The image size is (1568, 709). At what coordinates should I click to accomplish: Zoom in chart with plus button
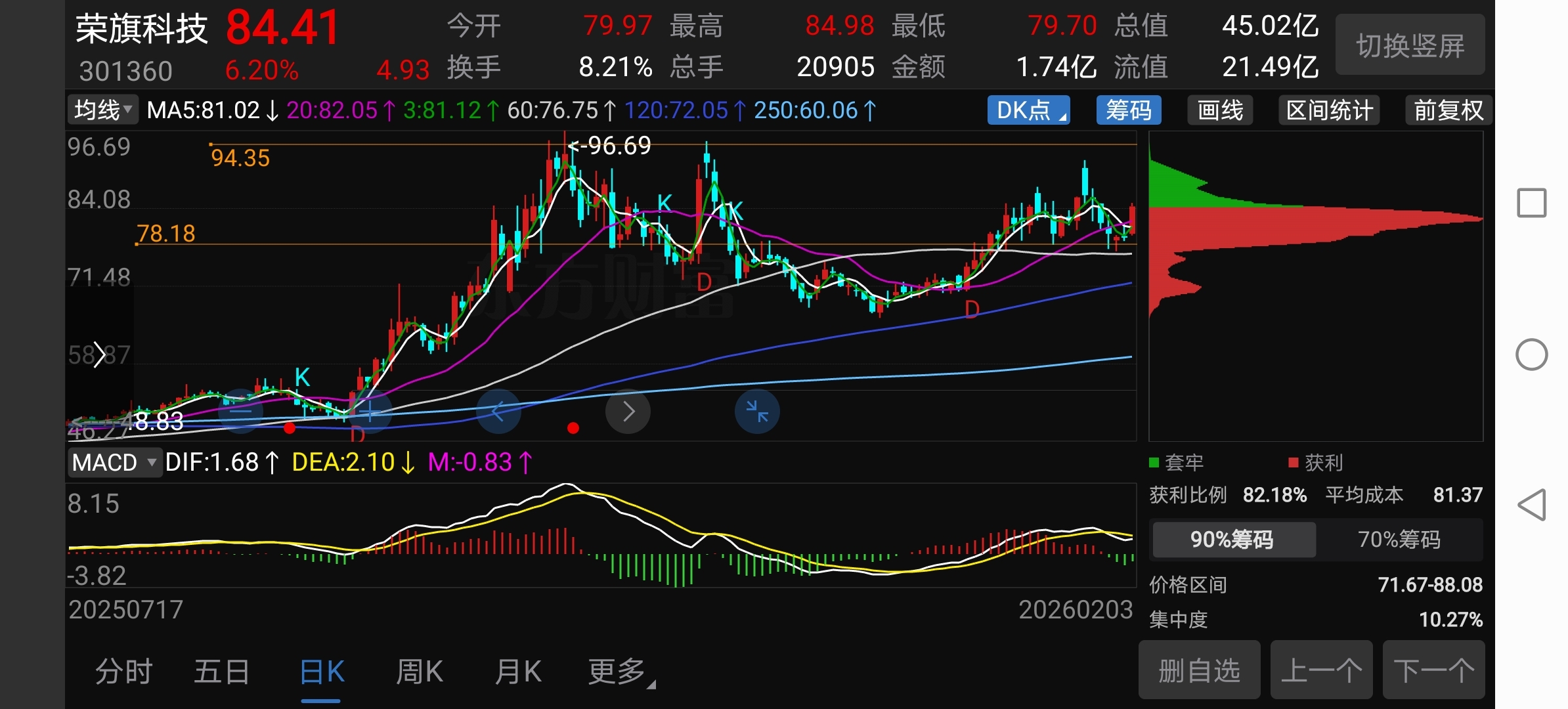370,412
